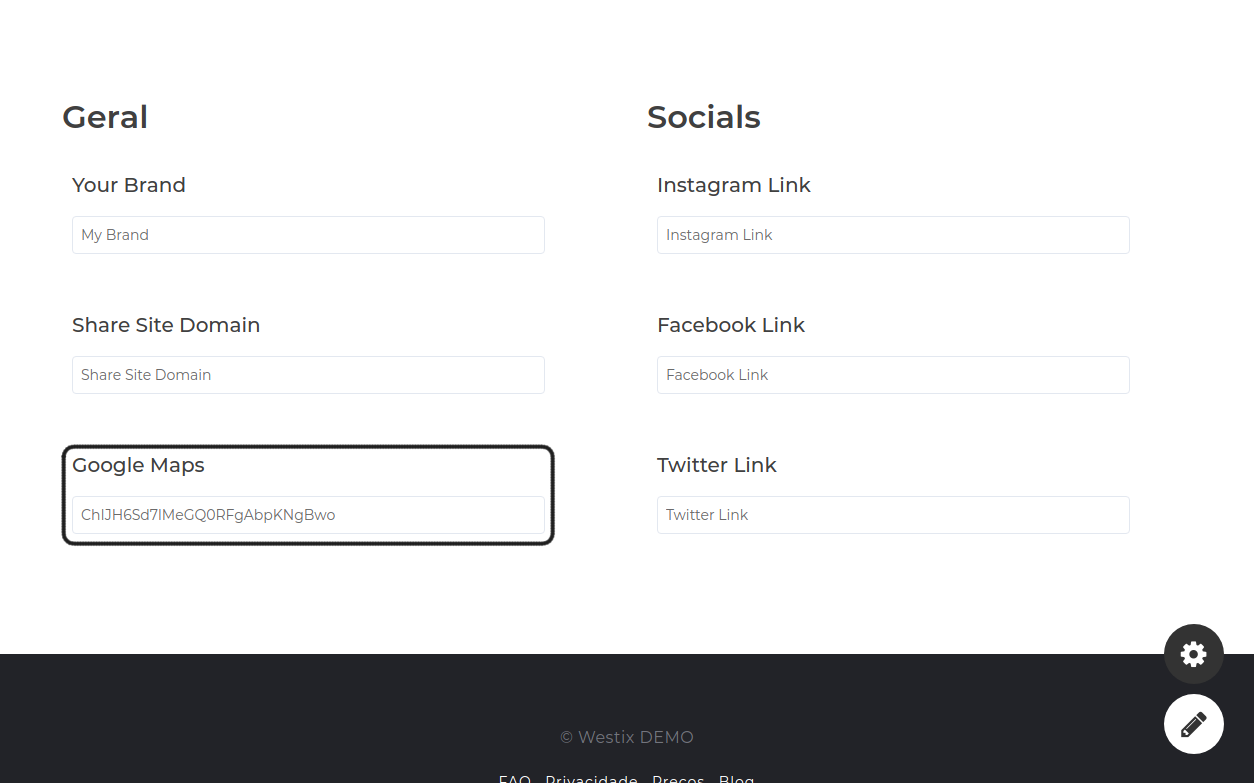This screenshot has width=1254, height=783.
Task: Click the Westix DEMO copyright text
Action: [x=627, y=737]
